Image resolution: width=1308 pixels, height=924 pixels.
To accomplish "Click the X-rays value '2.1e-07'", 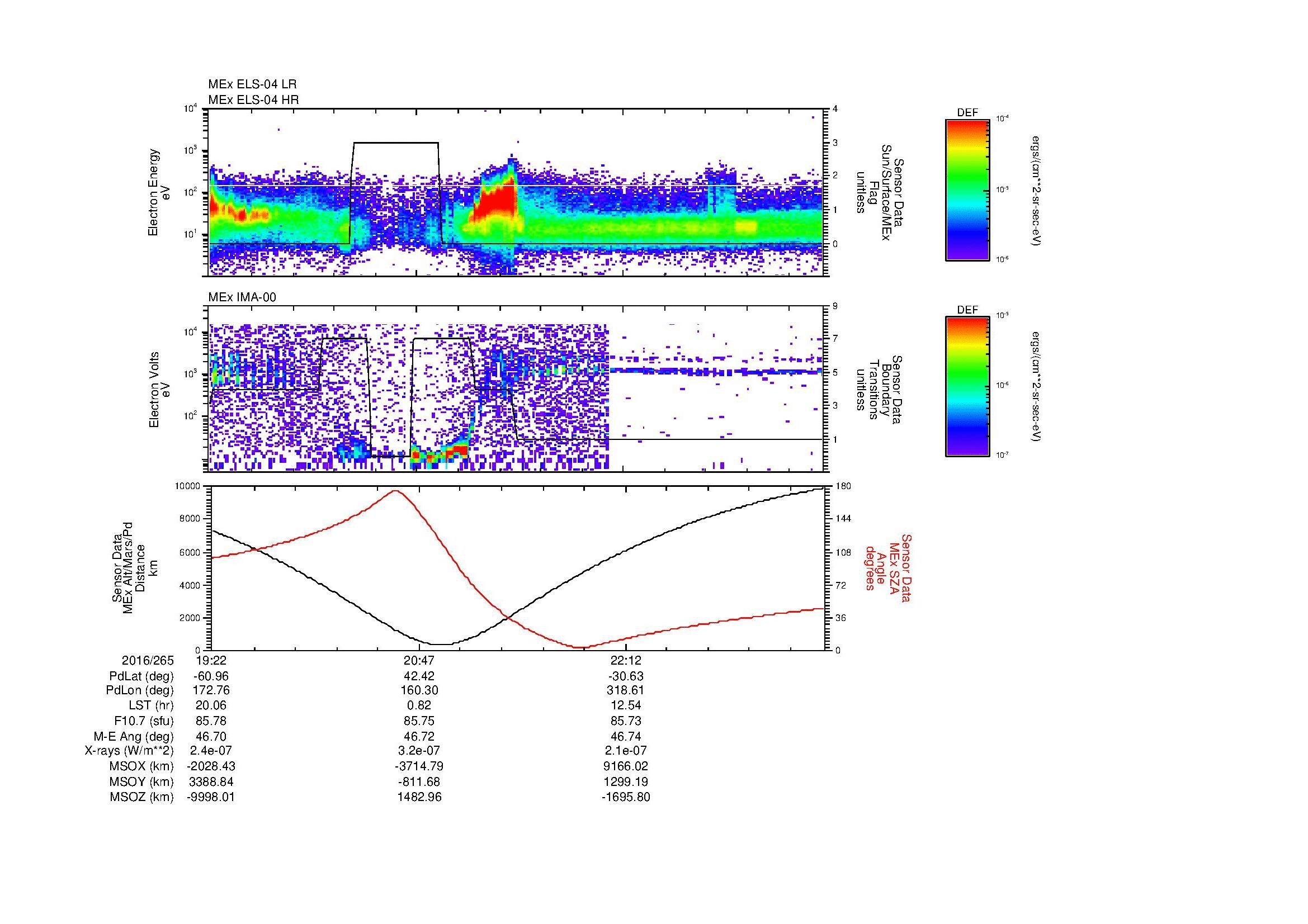I will pyautogui.click(x=626, y=751).
